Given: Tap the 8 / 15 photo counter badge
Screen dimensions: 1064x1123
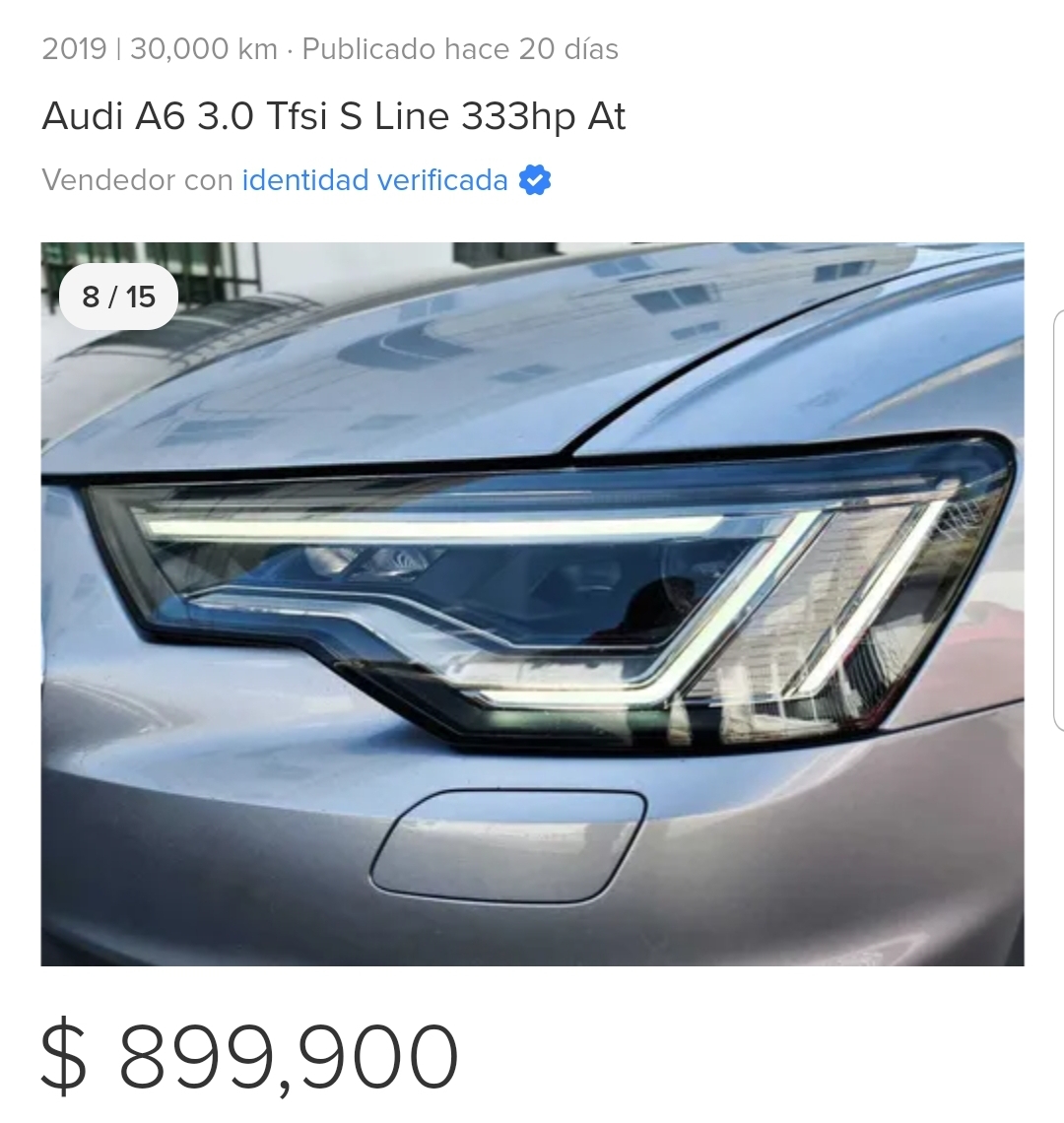Looking at the screenshot, I should tap(119, 297).
